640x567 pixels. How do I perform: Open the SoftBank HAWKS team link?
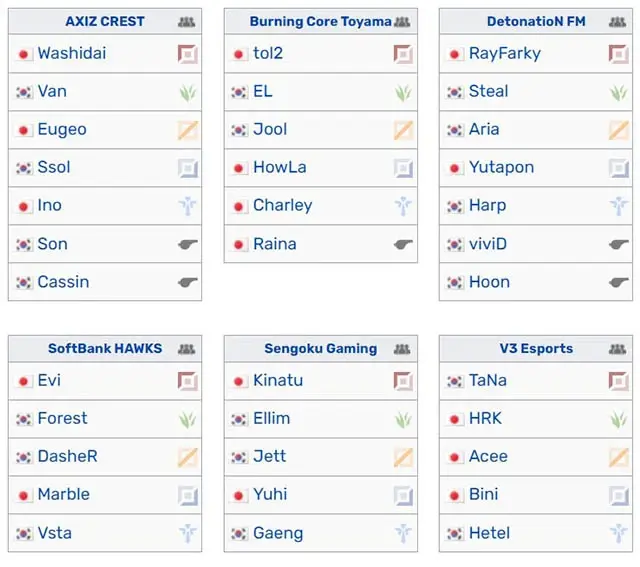pyautogui.click(x=105, y=348)
